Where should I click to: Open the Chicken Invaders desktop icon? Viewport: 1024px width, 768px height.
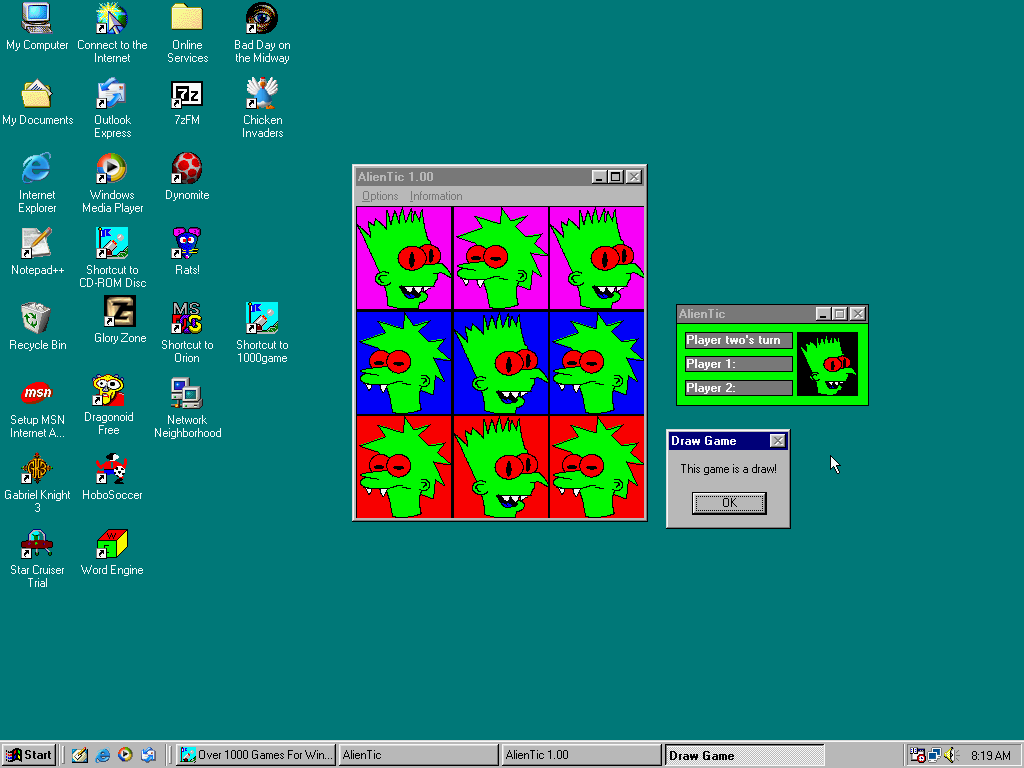pyautogui.click(x=262, y=96)
